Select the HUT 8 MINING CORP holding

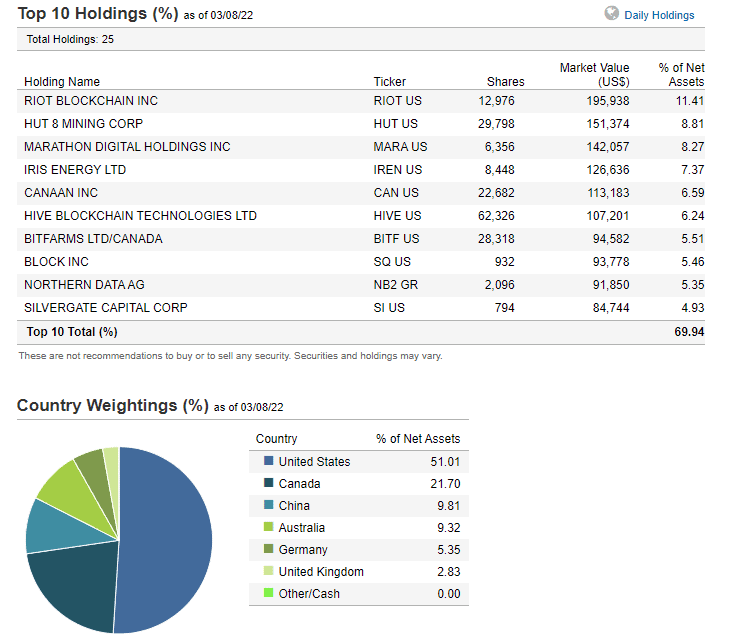coord(83,124)
